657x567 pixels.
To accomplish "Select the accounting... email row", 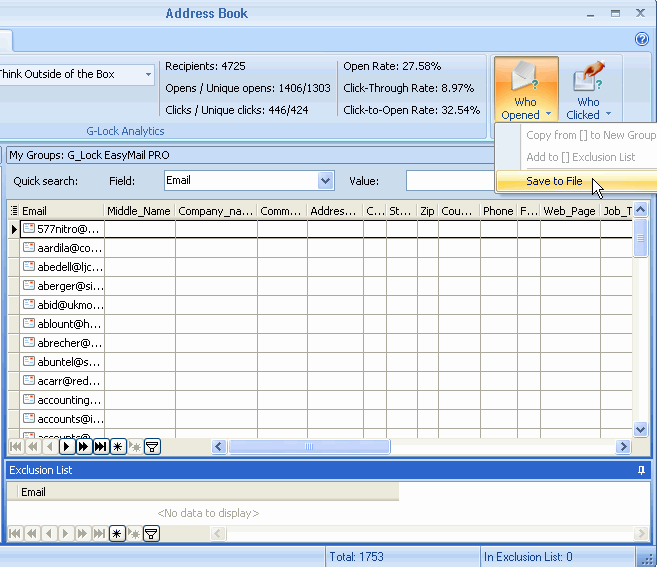I will click(x=62, y=400).
